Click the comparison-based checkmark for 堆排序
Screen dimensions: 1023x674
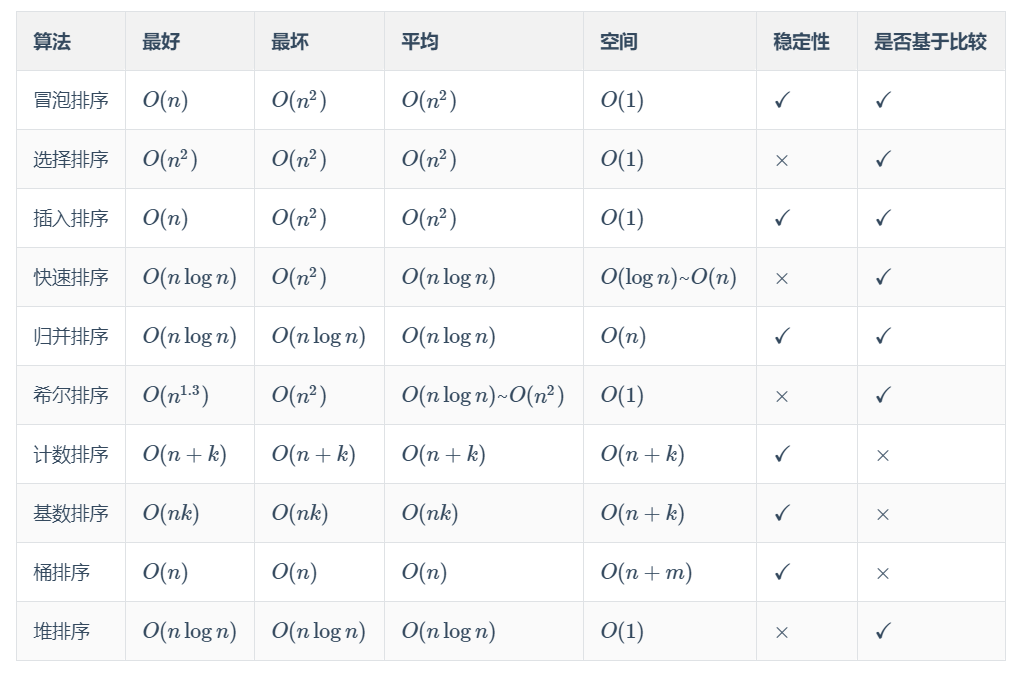882,631
